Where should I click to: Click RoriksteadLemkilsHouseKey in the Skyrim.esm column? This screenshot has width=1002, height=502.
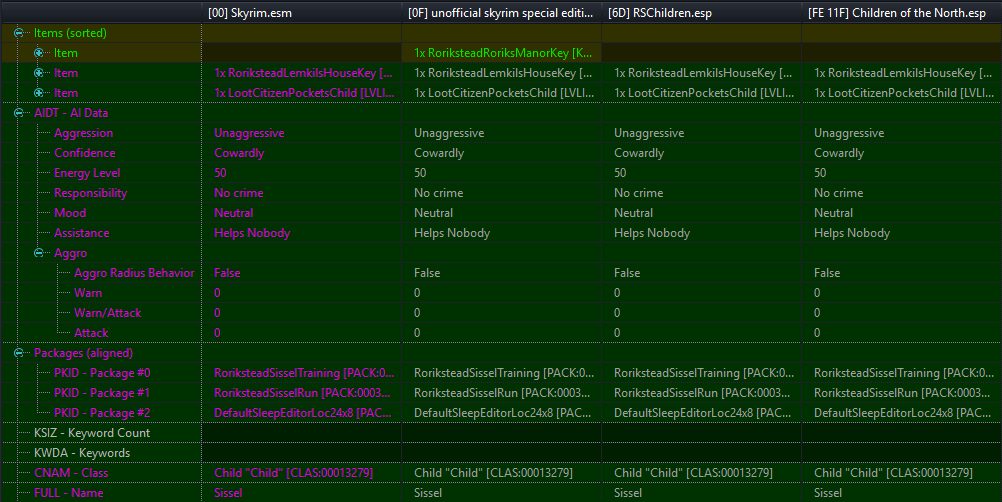point(302,73)
